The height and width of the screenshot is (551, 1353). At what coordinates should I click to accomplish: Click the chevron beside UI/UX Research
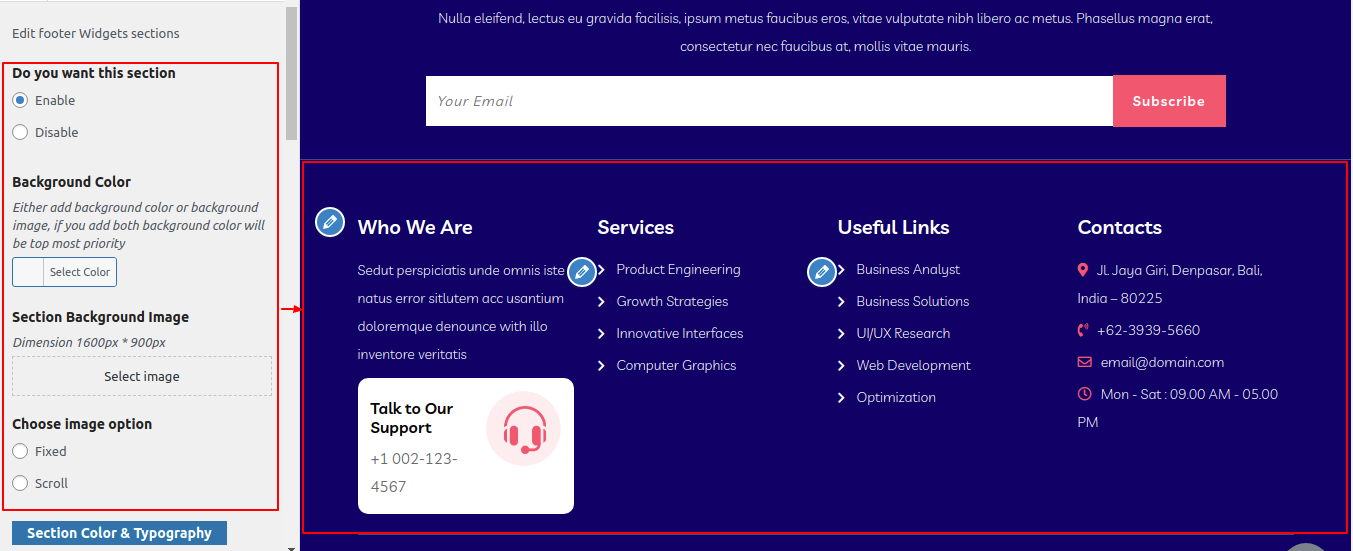841,334
